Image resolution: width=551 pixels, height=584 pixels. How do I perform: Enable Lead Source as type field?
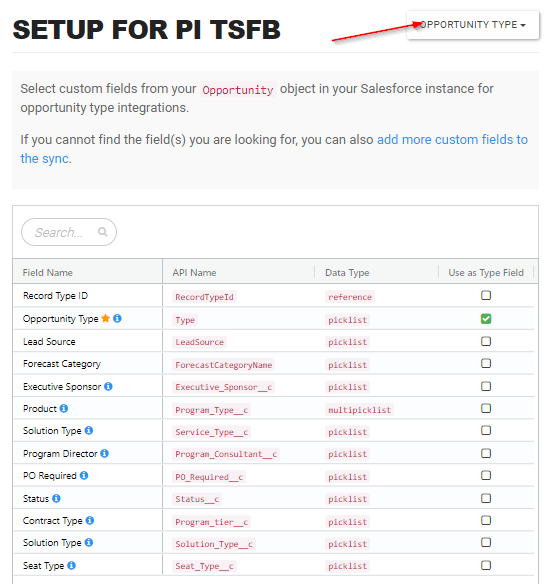click(486, 341)
